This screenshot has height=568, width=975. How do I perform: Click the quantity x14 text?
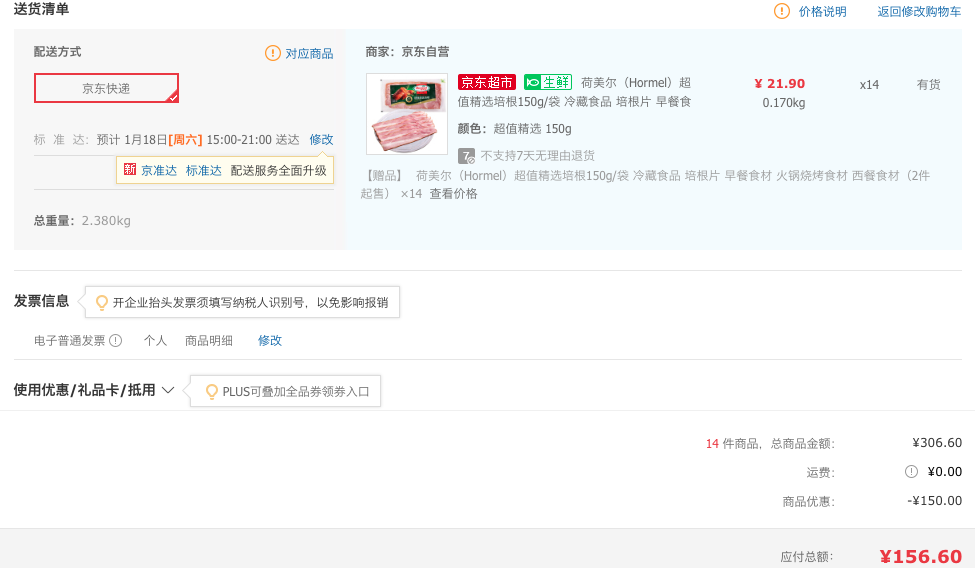tap(869, 85)
